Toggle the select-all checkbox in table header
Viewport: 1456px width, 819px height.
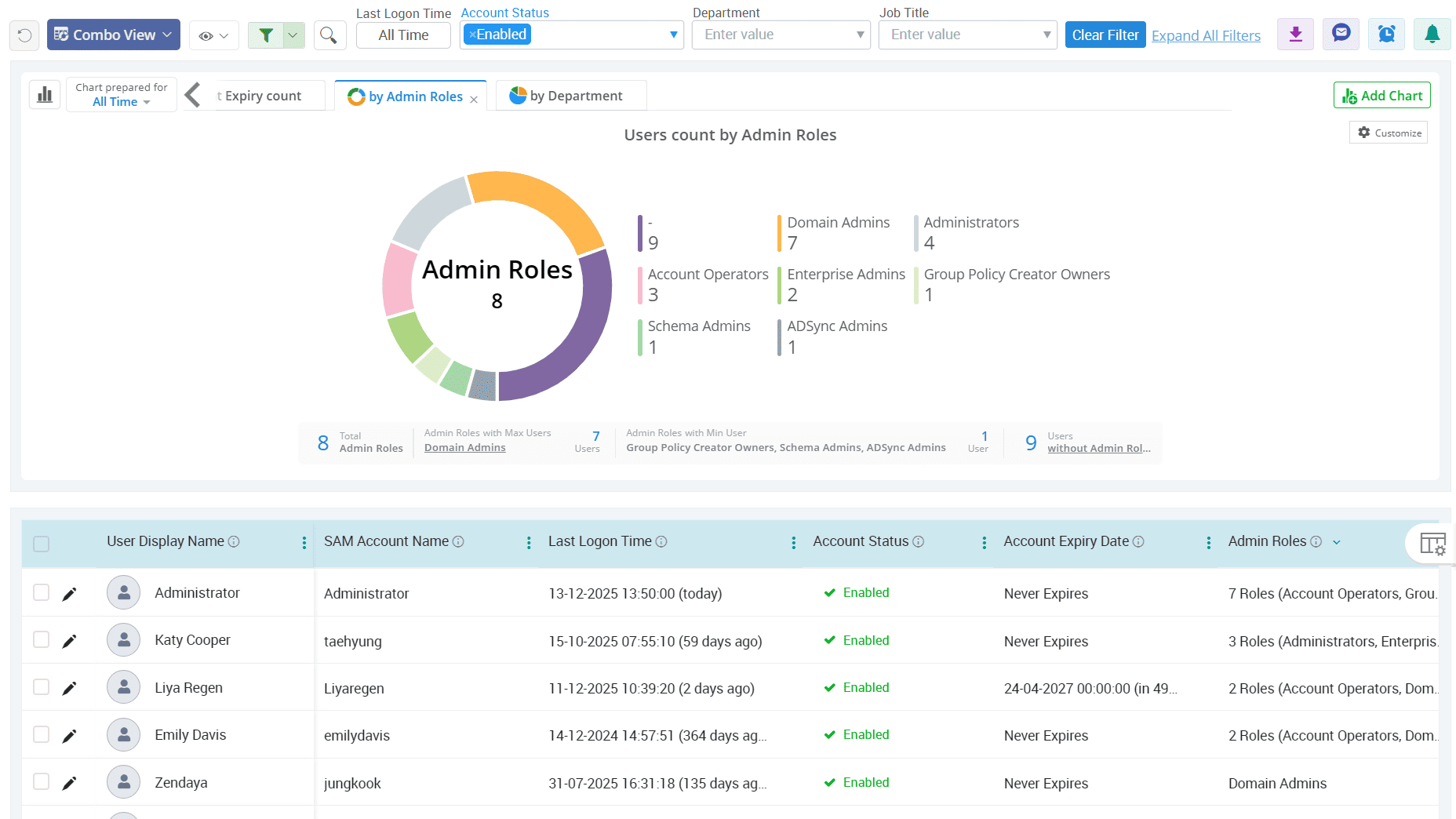pos(42,544)
